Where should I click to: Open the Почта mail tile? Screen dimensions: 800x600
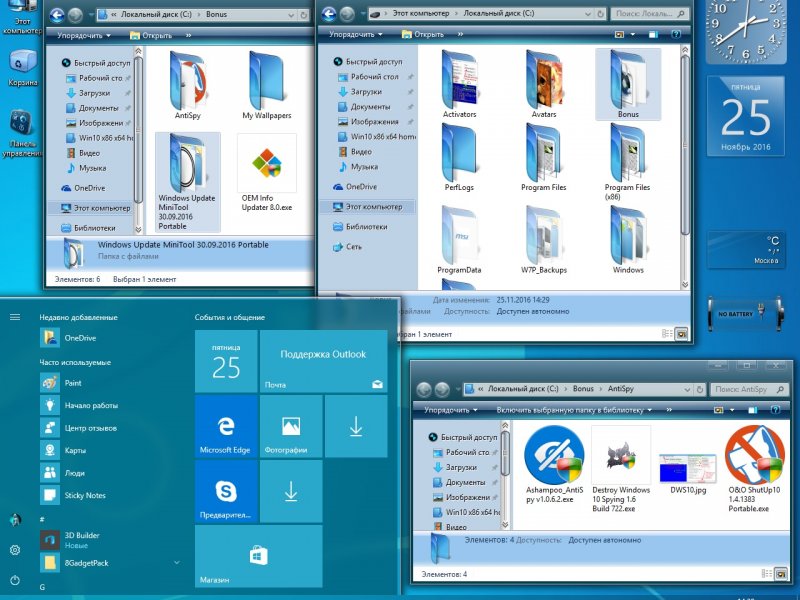323,361
